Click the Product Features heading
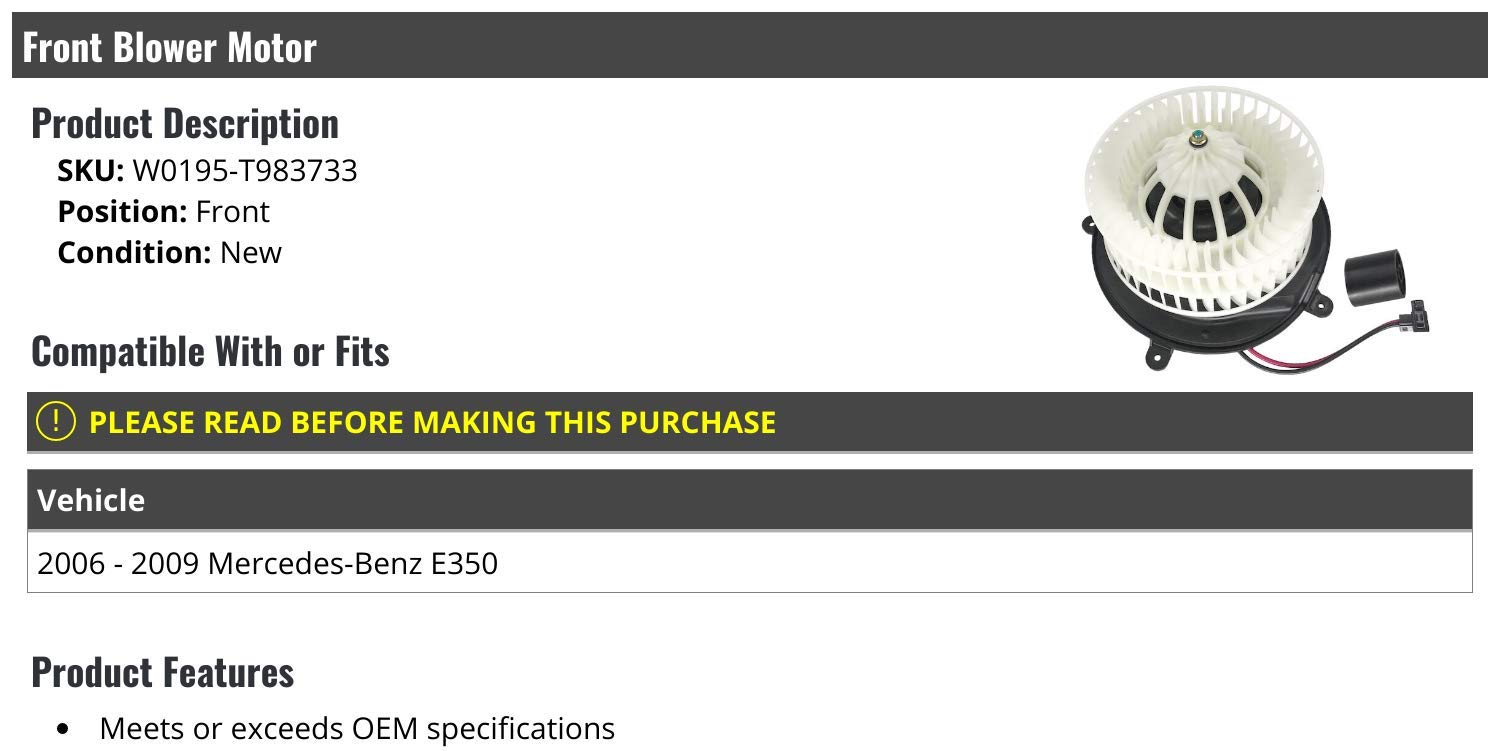The image size is (1500, 751). click(163, 672)
